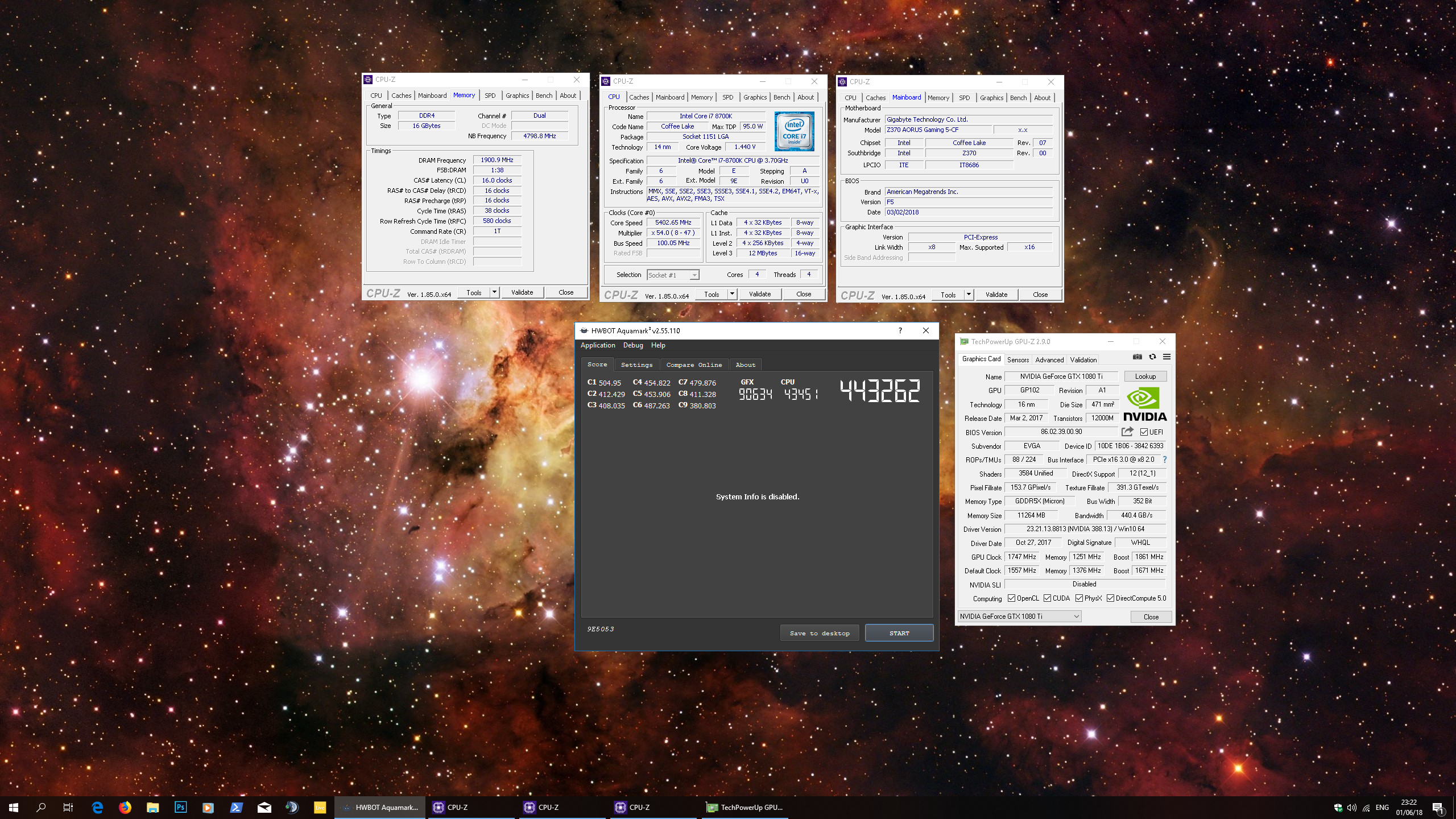Open the Mail app from the taskbar
The height and width of the screenshot is (819, 1456).
pyautogui.click(x=264, y=807)
